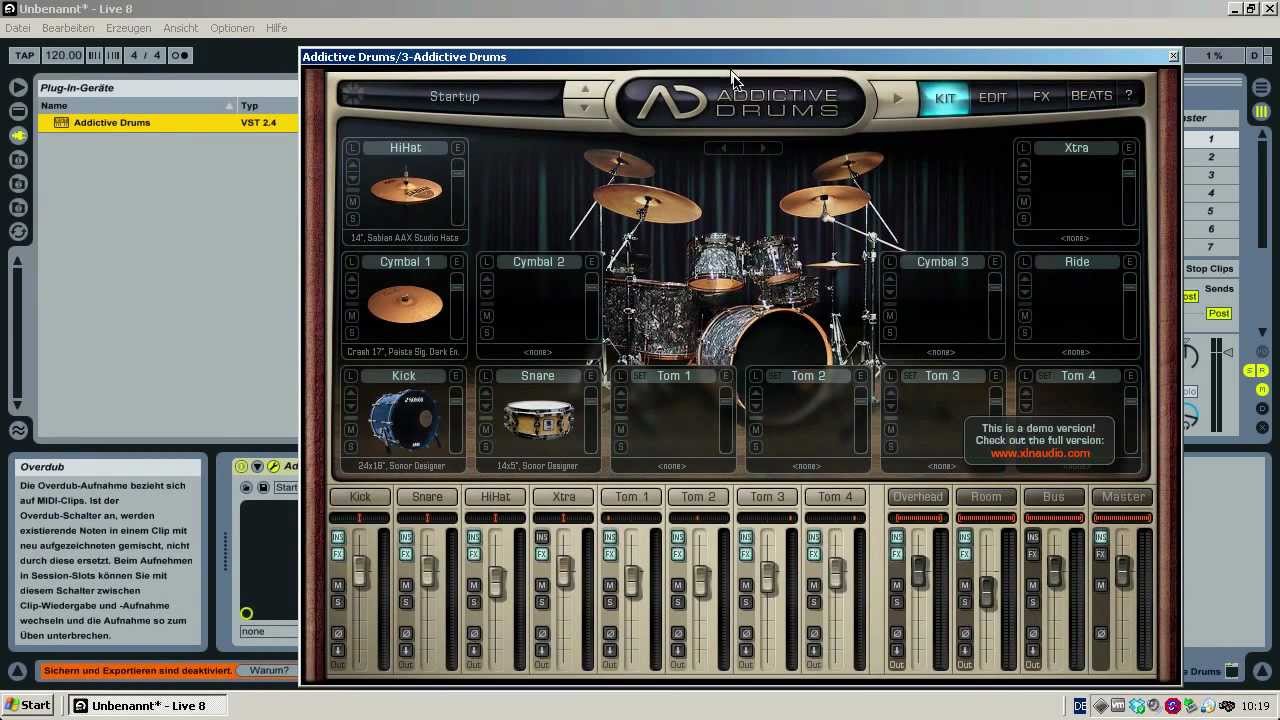Click Overhead channel output arrow icon

pos(897,651)
